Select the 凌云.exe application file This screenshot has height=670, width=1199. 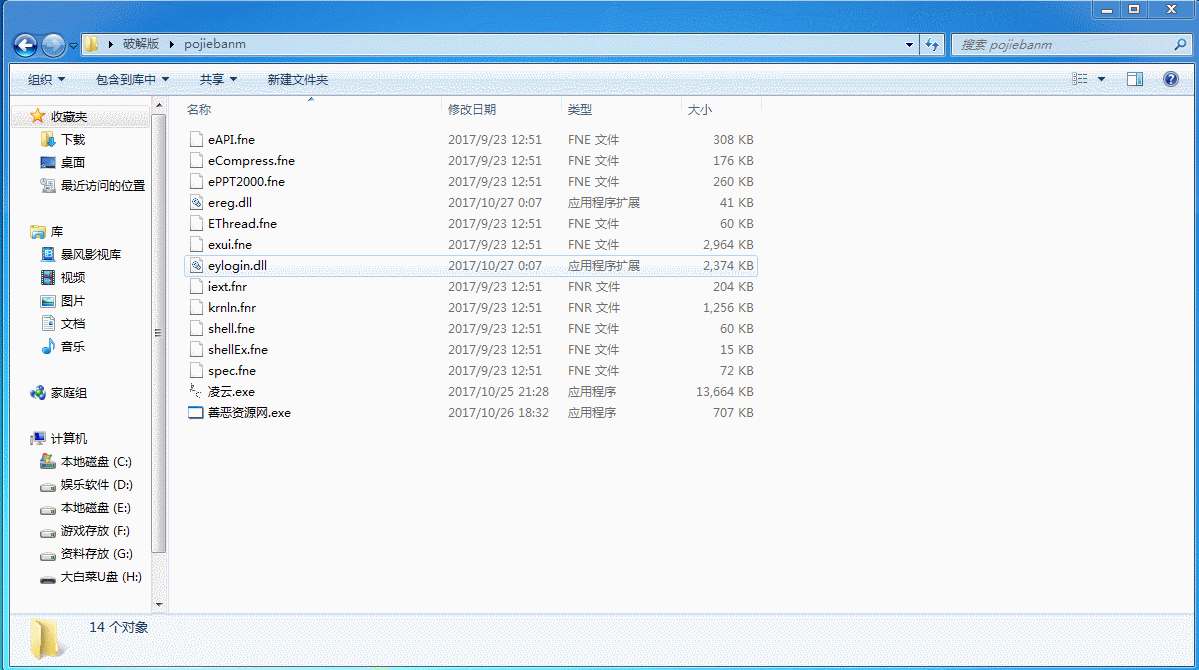click(231, 392)
